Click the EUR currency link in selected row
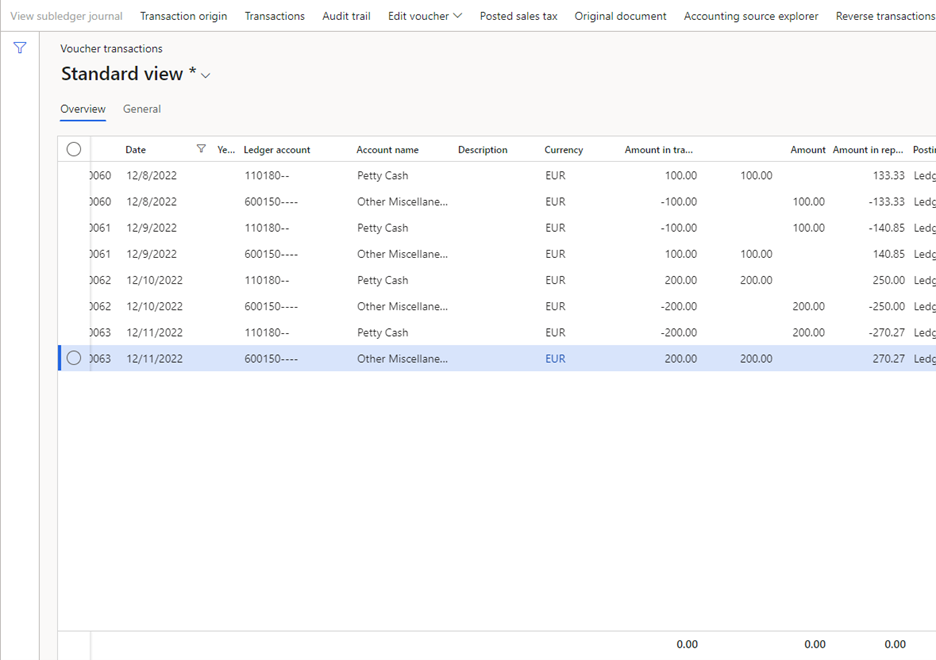936x660 pixels. [555, 359]
